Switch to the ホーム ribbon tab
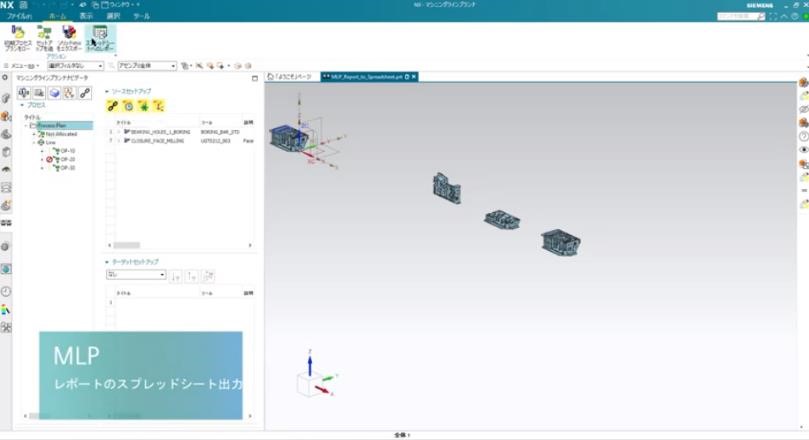Viewport: 809px width, 440px height. pyautogui.click(x=57, y=16)
